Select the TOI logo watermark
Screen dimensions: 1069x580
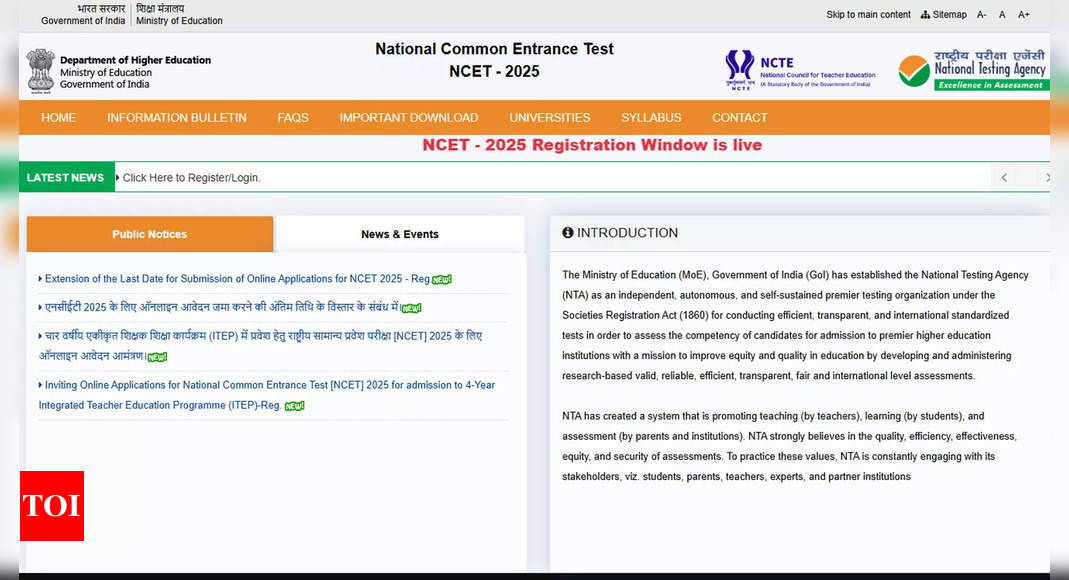tap(51, 506)
